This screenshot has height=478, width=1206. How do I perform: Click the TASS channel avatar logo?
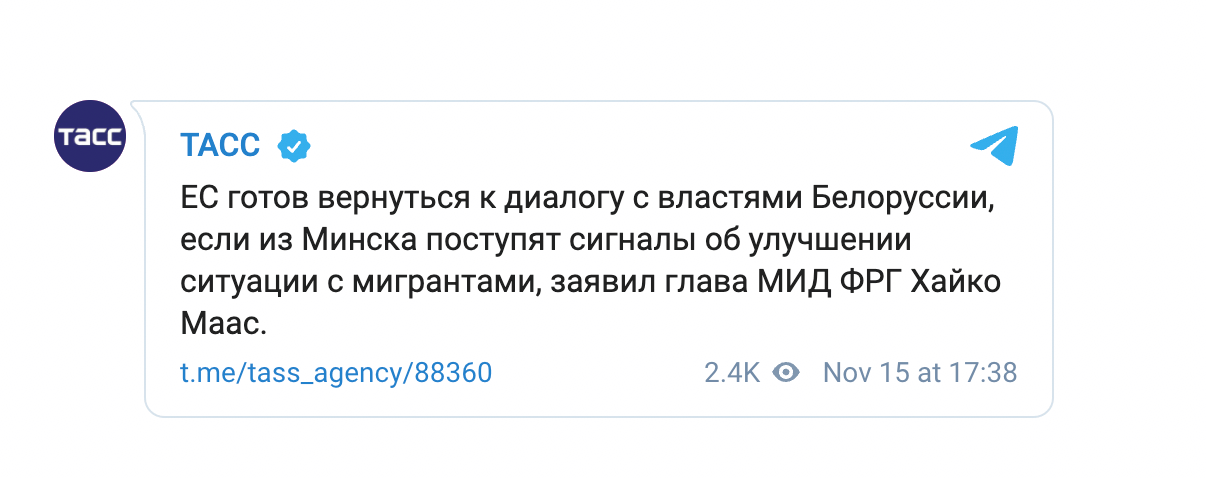89,137
